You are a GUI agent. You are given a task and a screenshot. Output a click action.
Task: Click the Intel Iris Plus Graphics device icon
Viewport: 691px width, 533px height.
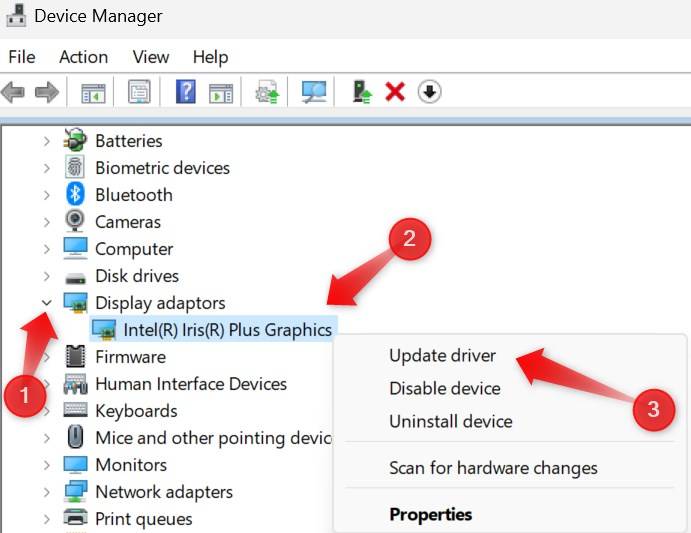104,330
